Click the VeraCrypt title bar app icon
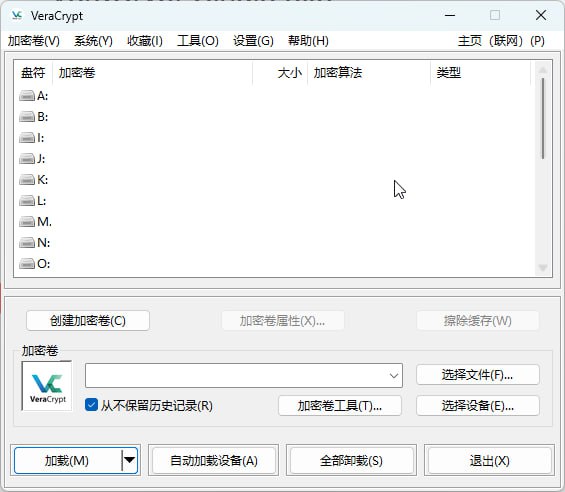The image size is (565, 492). click(17, 15)
